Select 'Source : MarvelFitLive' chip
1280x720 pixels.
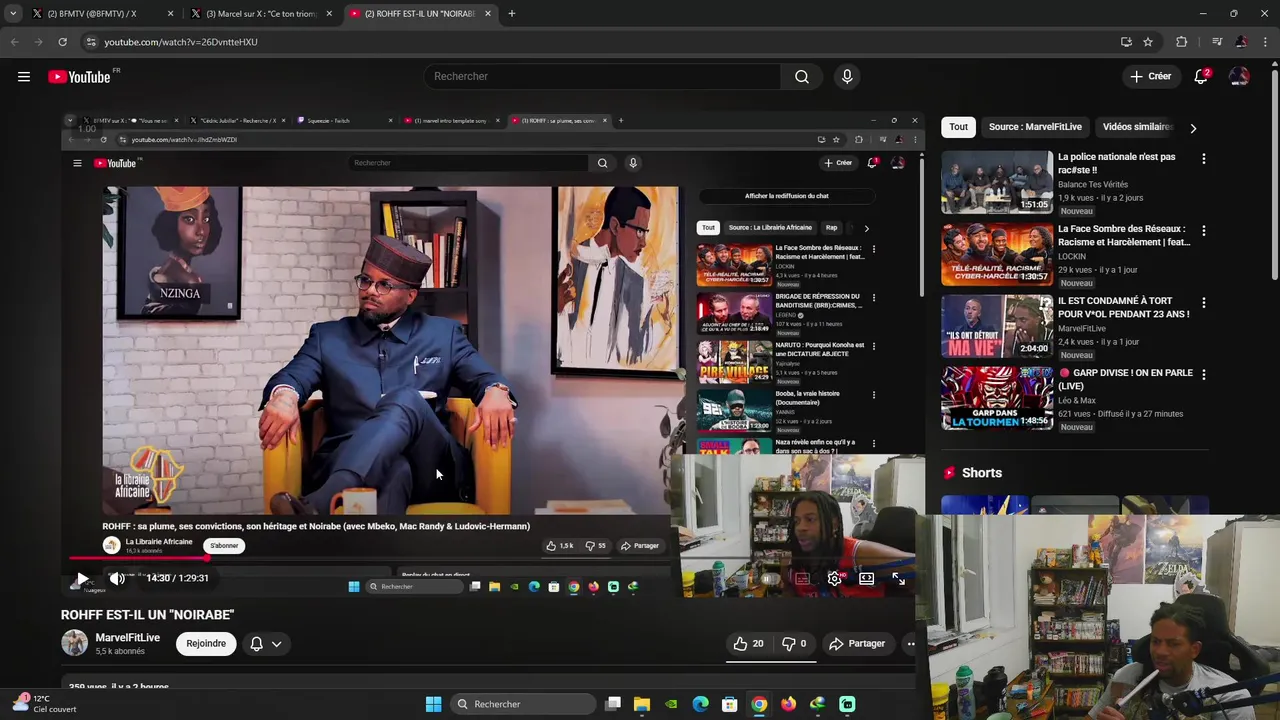click(1035, 127)
